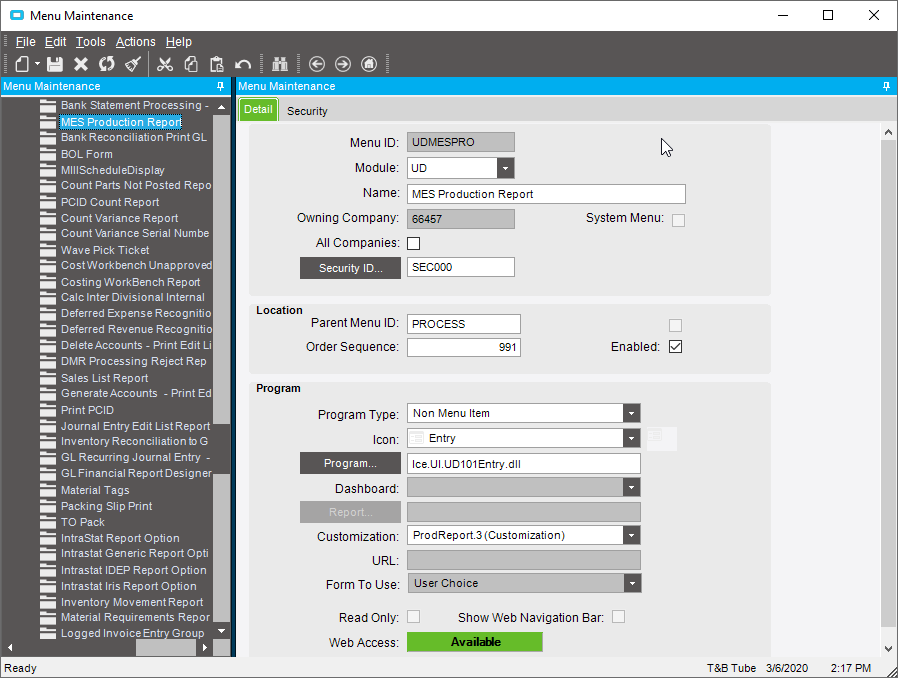Click icon beside Sales List Report
This screenshot has height=678, width=898.
(x=48, y=378)
